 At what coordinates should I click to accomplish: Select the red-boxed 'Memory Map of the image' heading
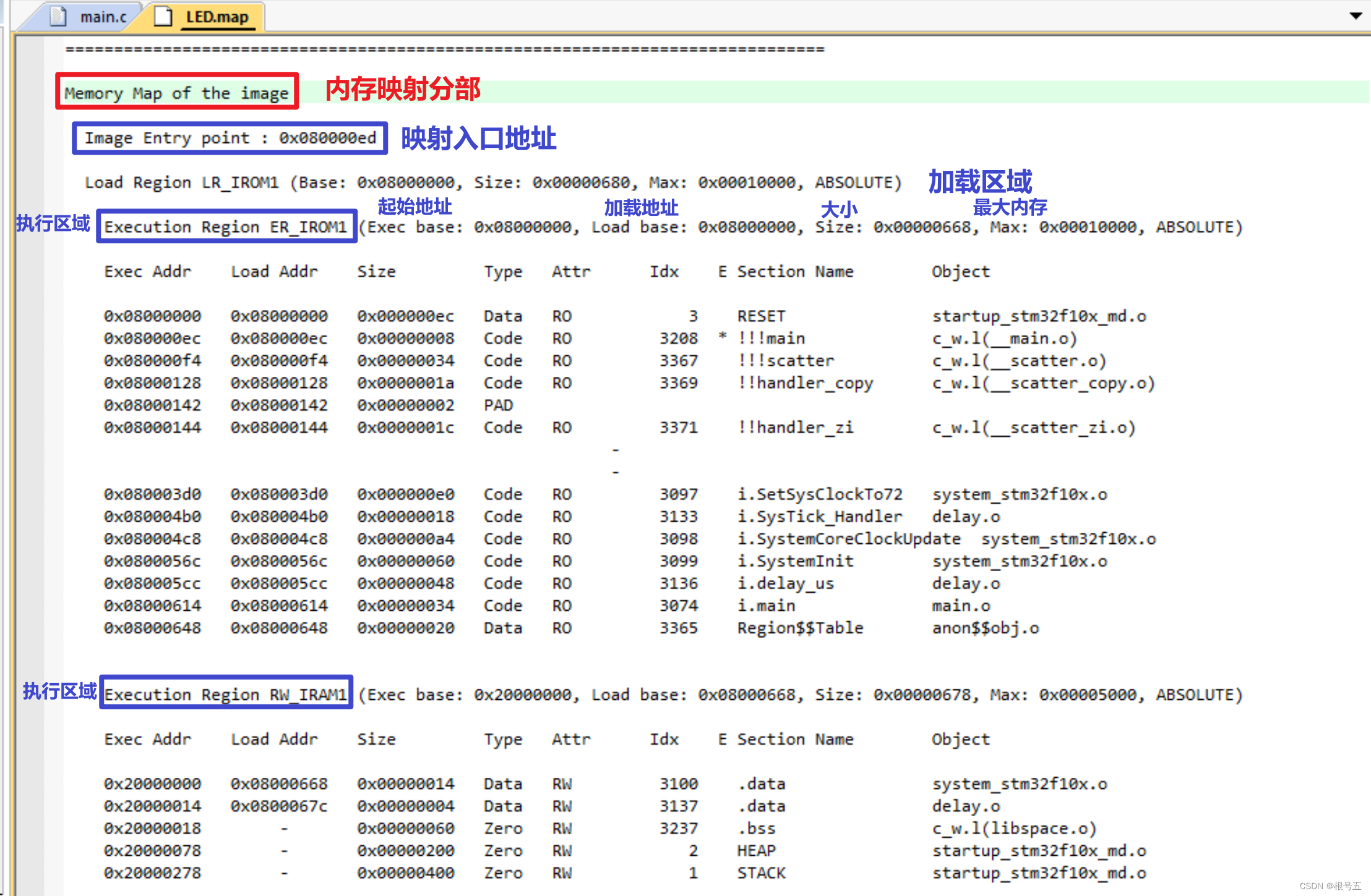point(177,92)
